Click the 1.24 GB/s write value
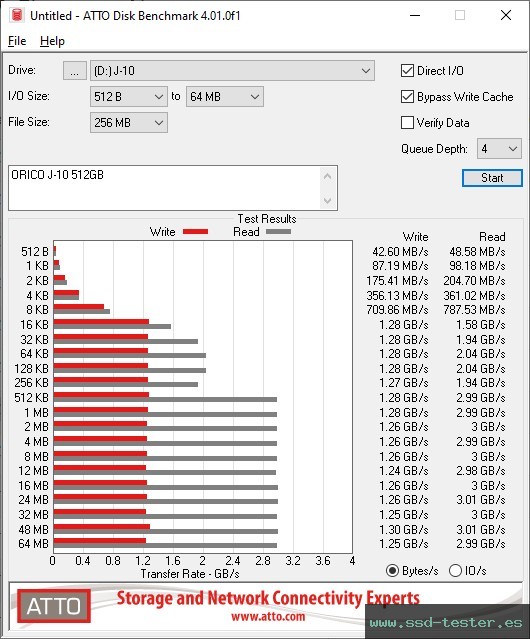 (x=404, y=471)
